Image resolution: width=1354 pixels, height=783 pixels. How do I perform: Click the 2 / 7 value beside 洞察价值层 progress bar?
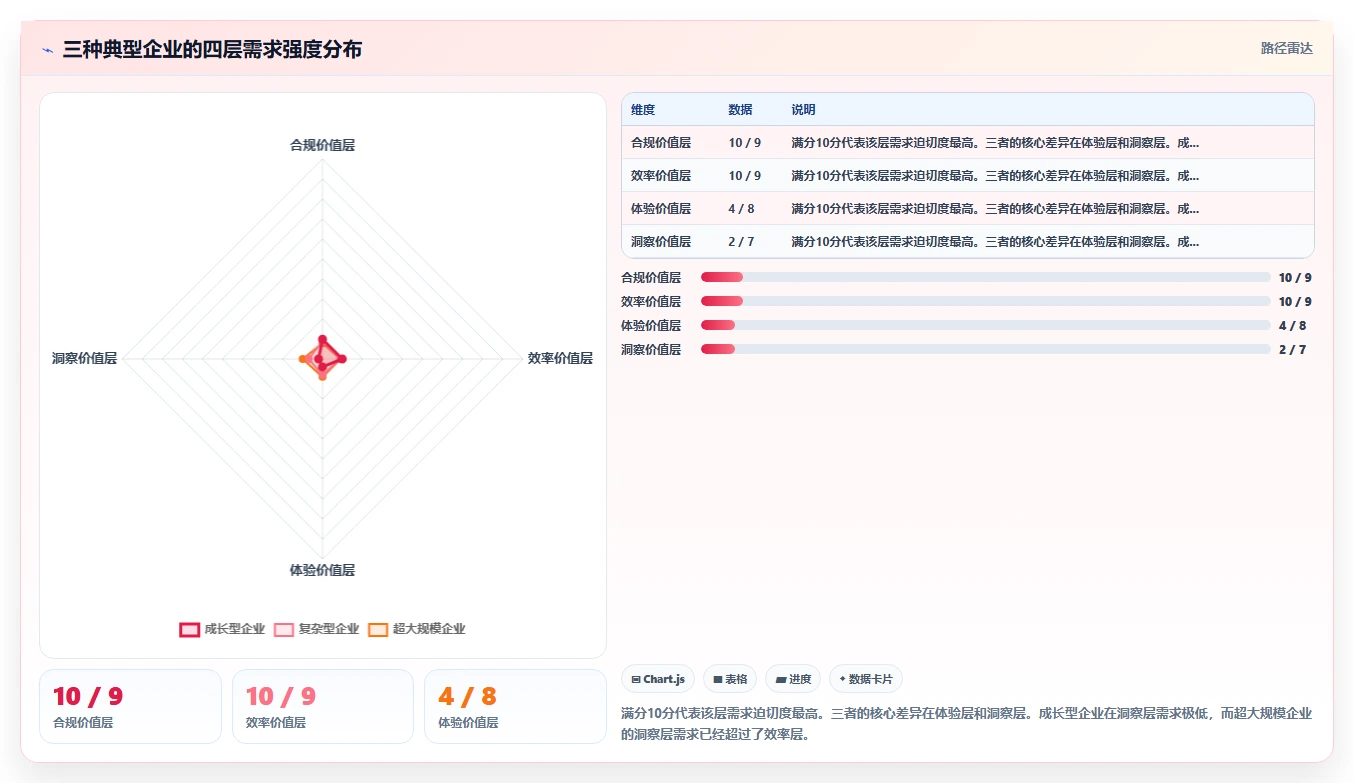tap(1292, 349)
